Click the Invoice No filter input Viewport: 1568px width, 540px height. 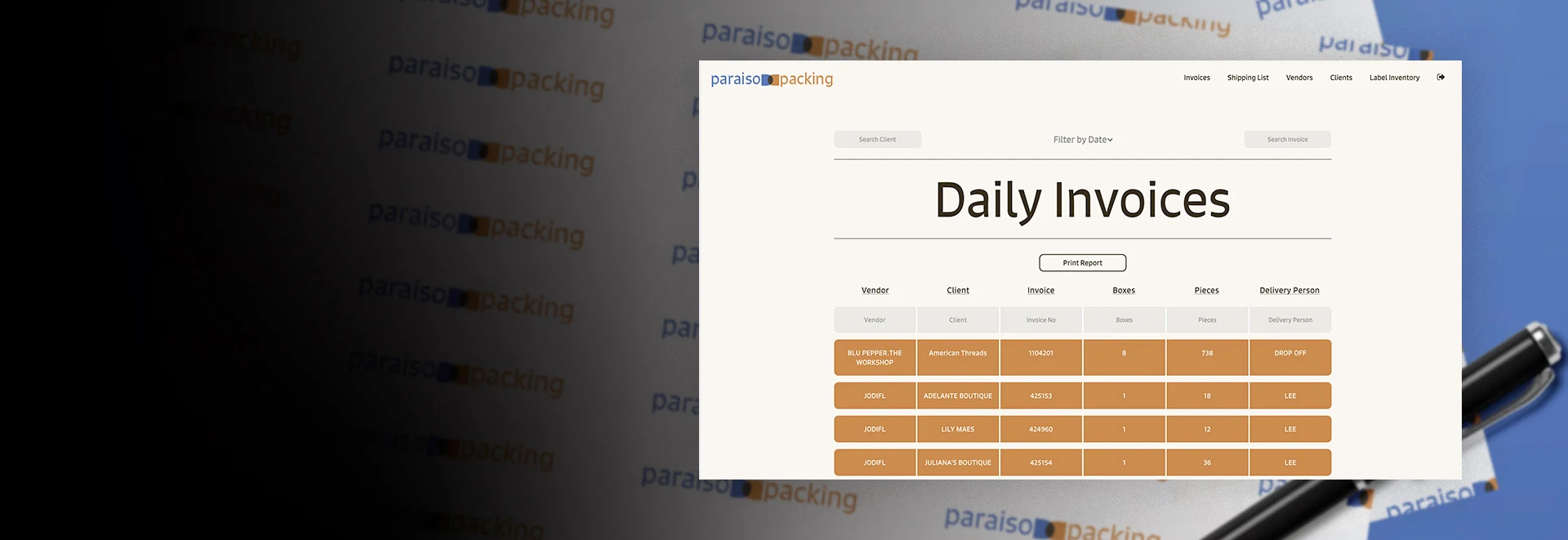(x=1040, y=320)
